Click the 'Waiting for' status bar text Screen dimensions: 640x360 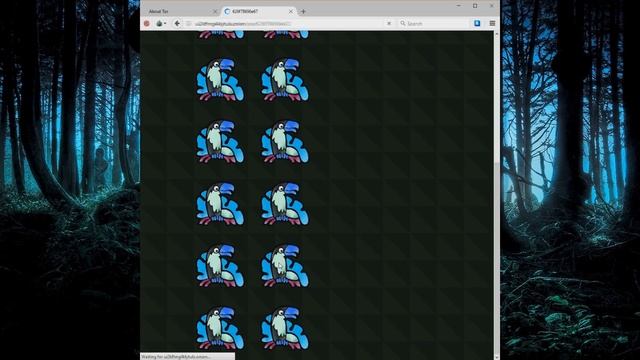tap(176, 357)
